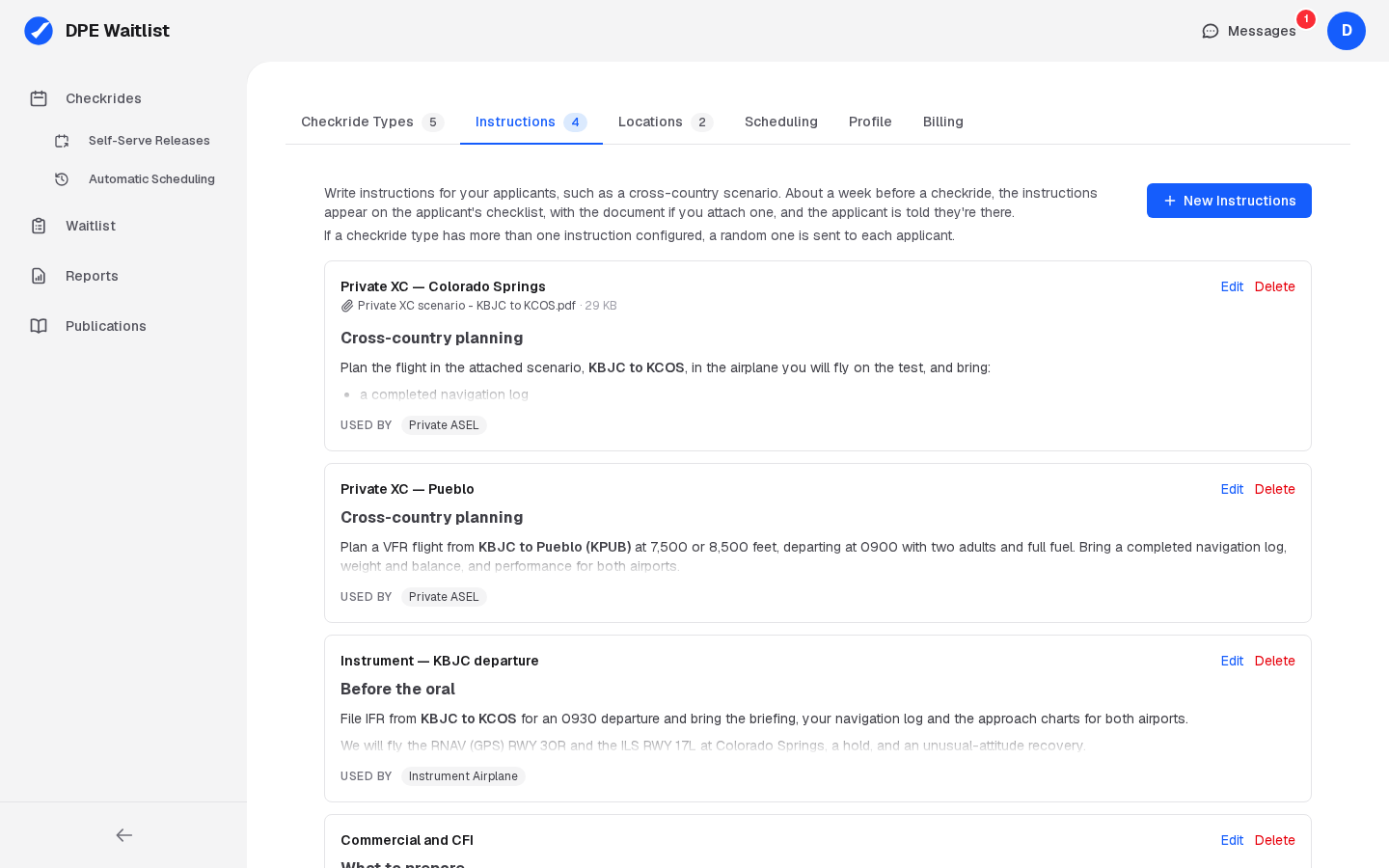Screen dimensions: 1389x868
Task: Delete Private XC — Colorado Springs instruction
Action: pyautogui.click(x=1275, y=286)
